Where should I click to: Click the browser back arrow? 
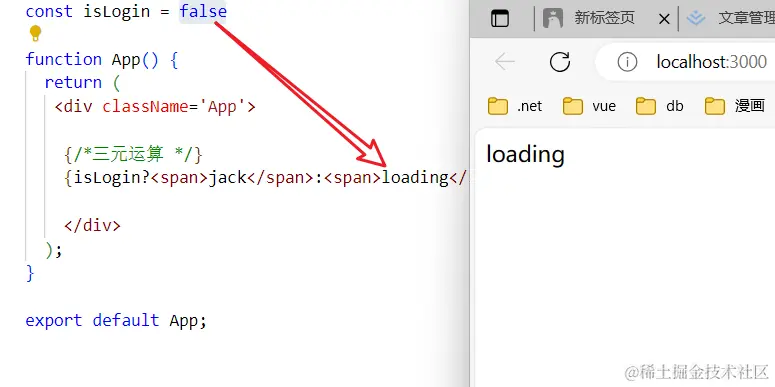click(505, 62)
